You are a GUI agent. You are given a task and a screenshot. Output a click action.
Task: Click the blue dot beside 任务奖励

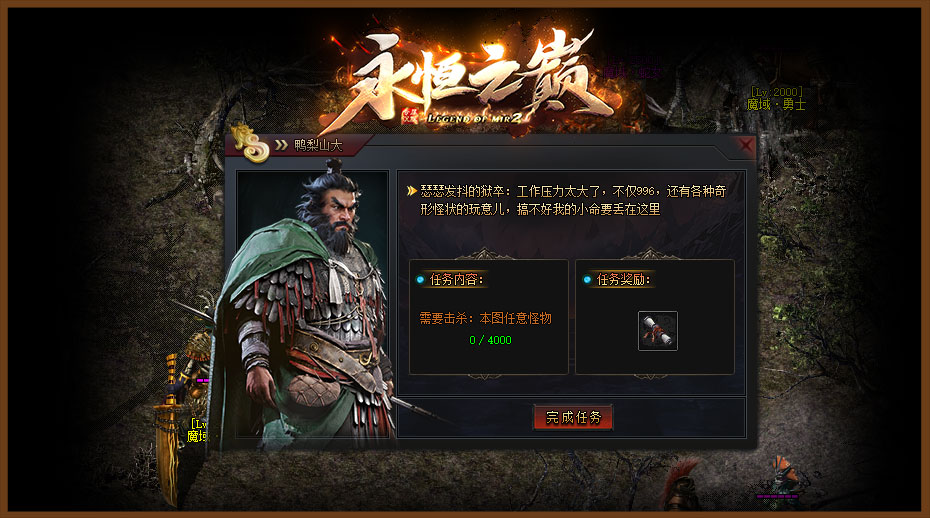[587, 279]
